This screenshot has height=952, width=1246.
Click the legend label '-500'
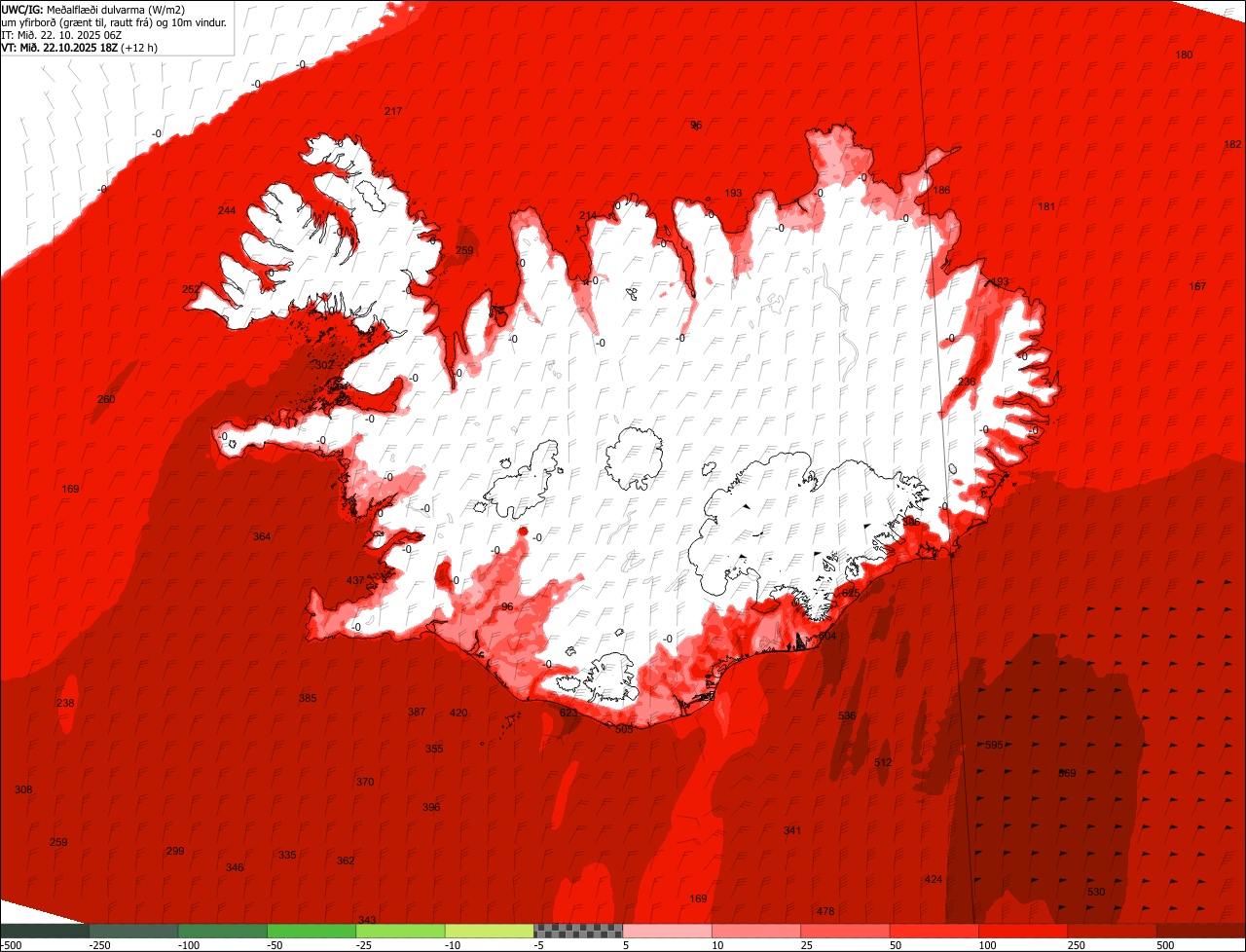[x=11, y=945]
